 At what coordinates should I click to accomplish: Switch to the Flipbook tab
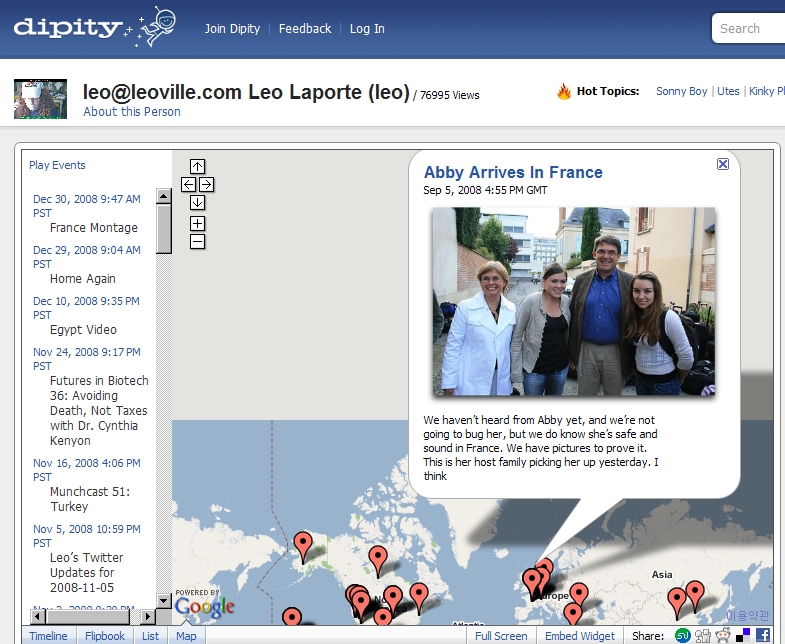pos(105,636)
